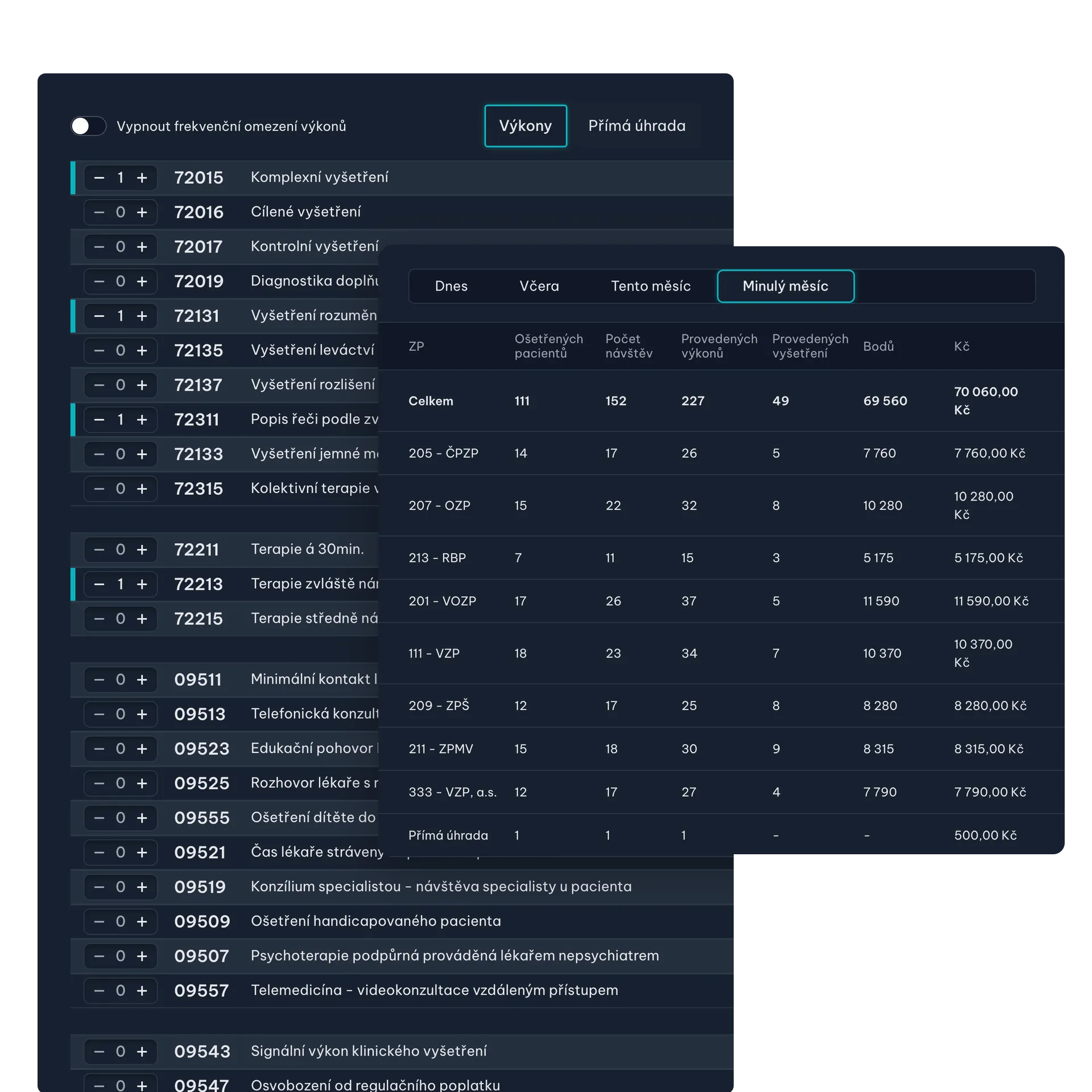
Task: Increase count for 72211 Terapie á 30min
Action: tap(142, 549)
